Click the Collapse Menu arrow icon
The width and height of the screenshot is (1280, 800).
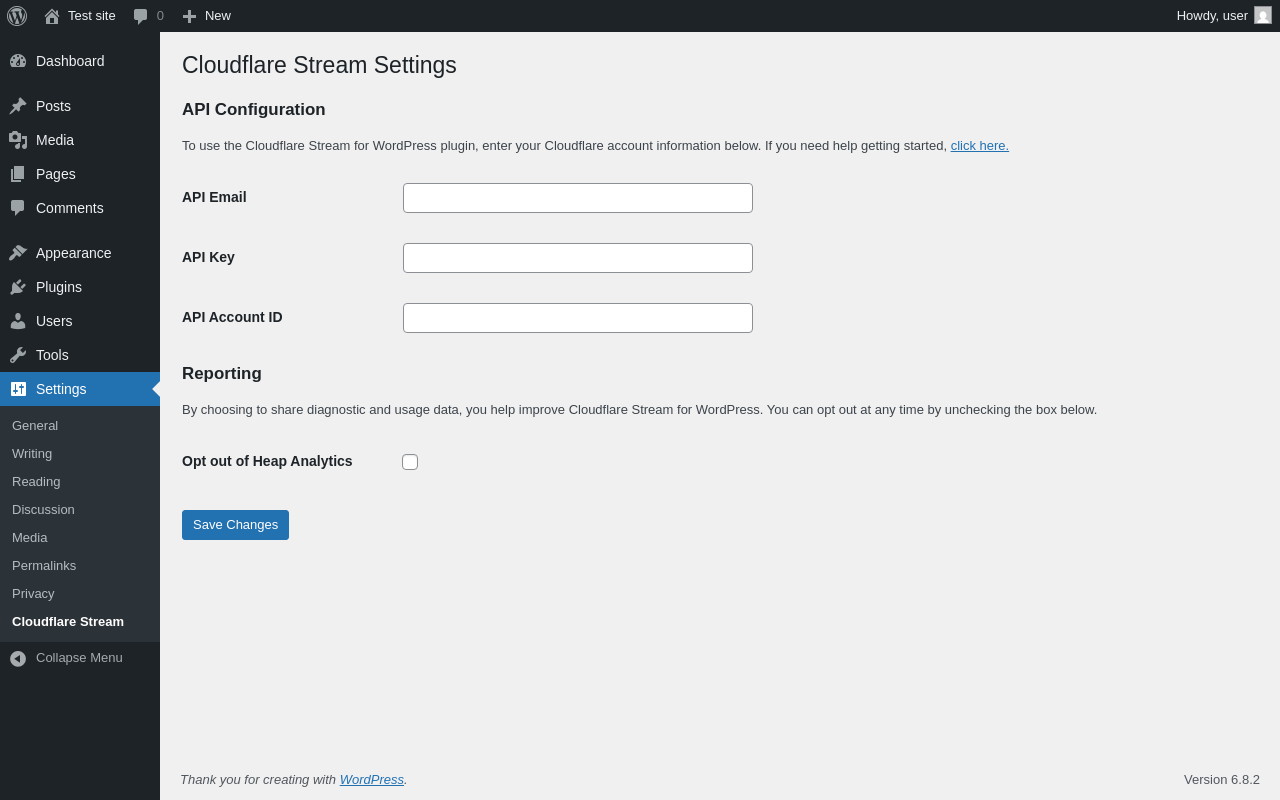point(18,659)
